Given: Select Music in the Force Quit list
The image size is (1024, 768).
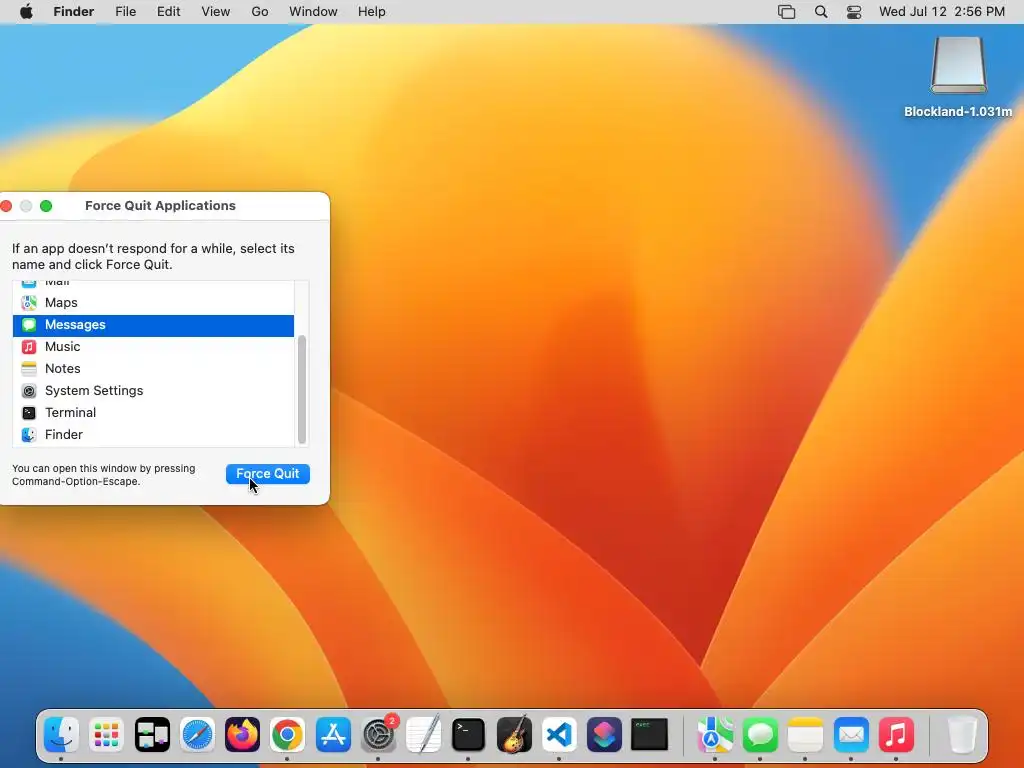Looking at the screenshot, I should click(x=153, y=347).
